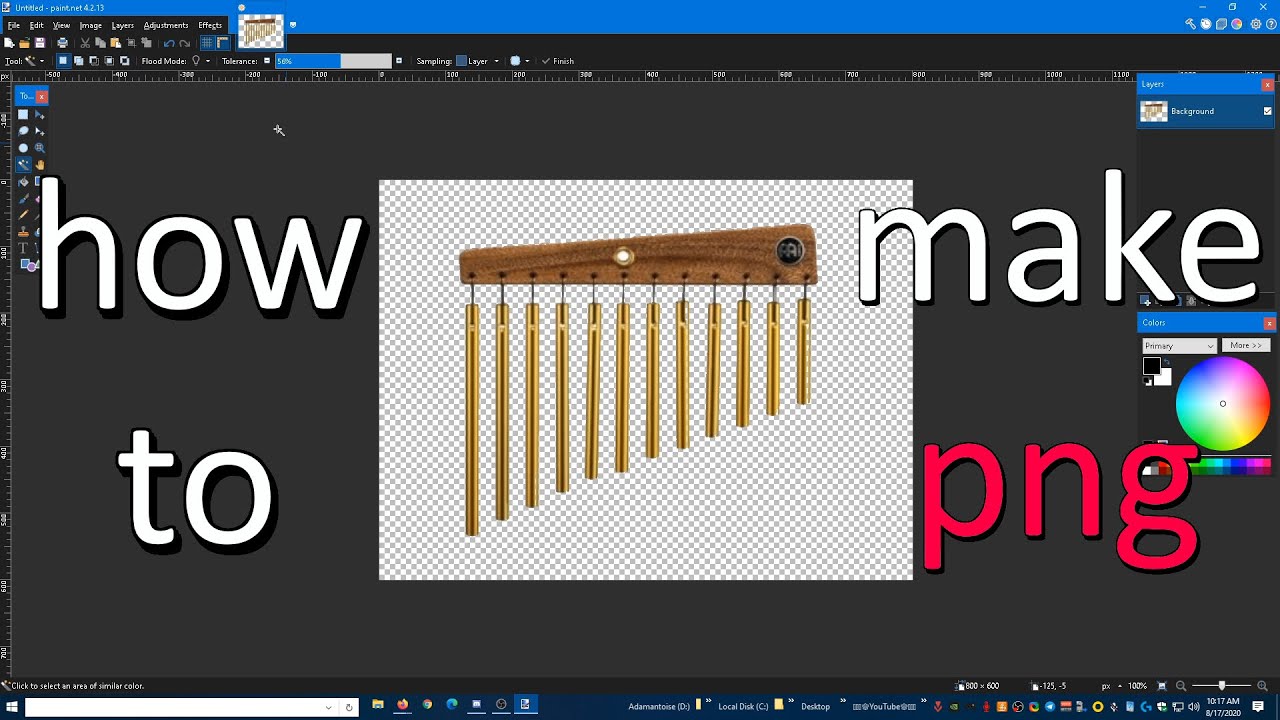Image resolution: width=1280 pixels, height=720 pixels.
Task: Open the Primary color dropdown
Action: (x=1179, y=346)
